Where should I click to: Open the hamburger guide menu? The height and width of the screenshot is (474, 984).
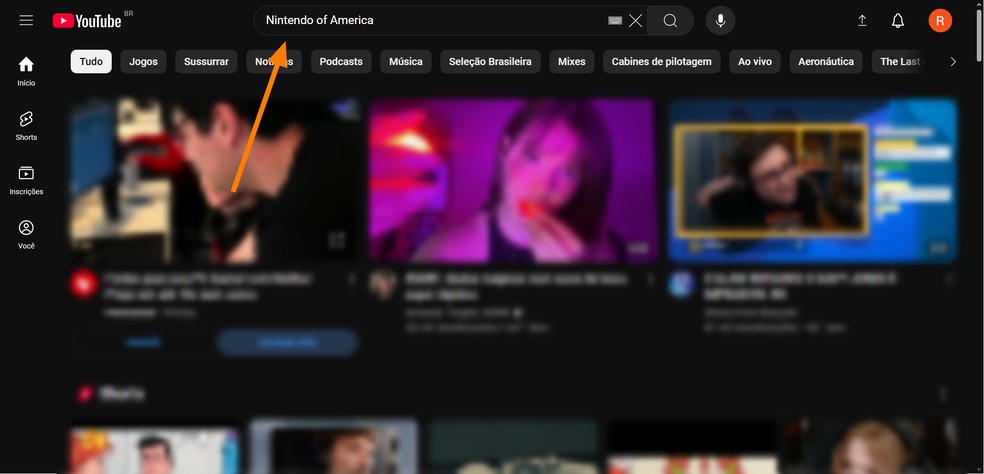[x=26, y=20]
